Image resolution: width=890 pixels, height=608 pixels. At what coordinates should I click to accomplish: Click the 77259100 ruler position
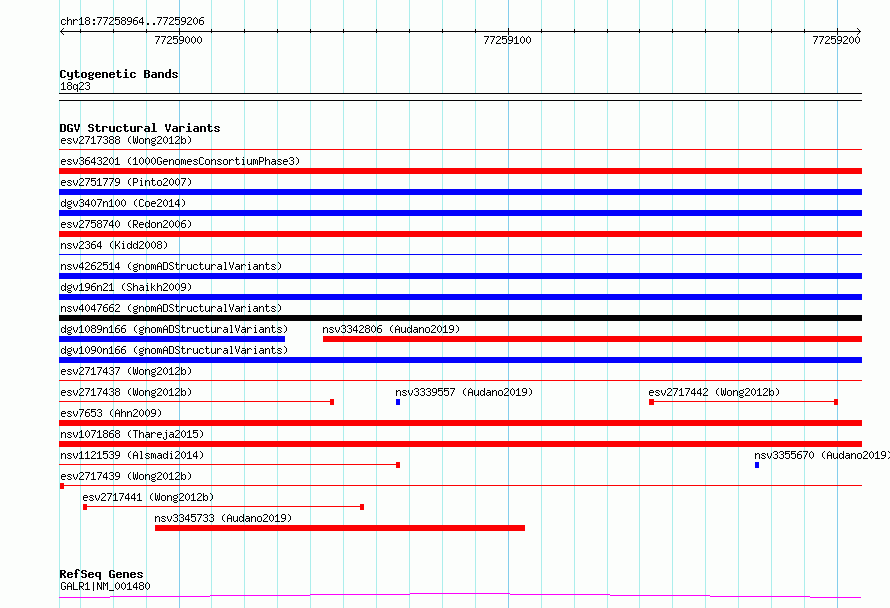507,40
